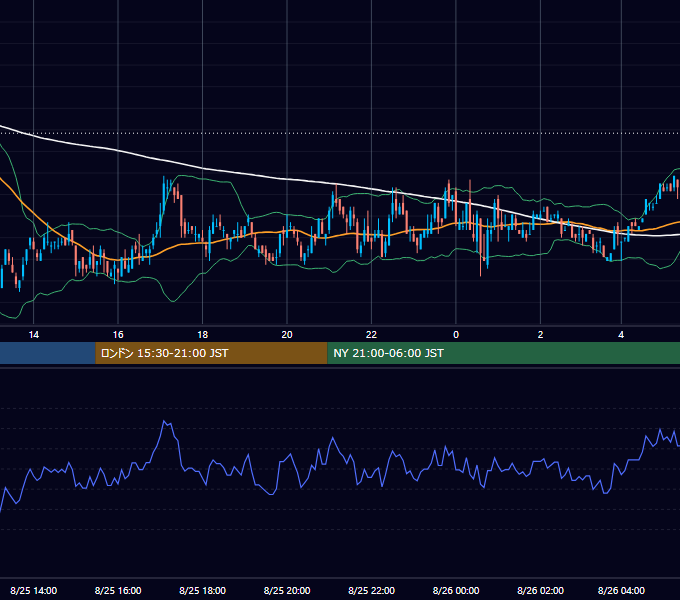Click the 0 hour label on the price chart axis
The width and height of the screenshot is (680, 600).
click(x=456, y=335)
